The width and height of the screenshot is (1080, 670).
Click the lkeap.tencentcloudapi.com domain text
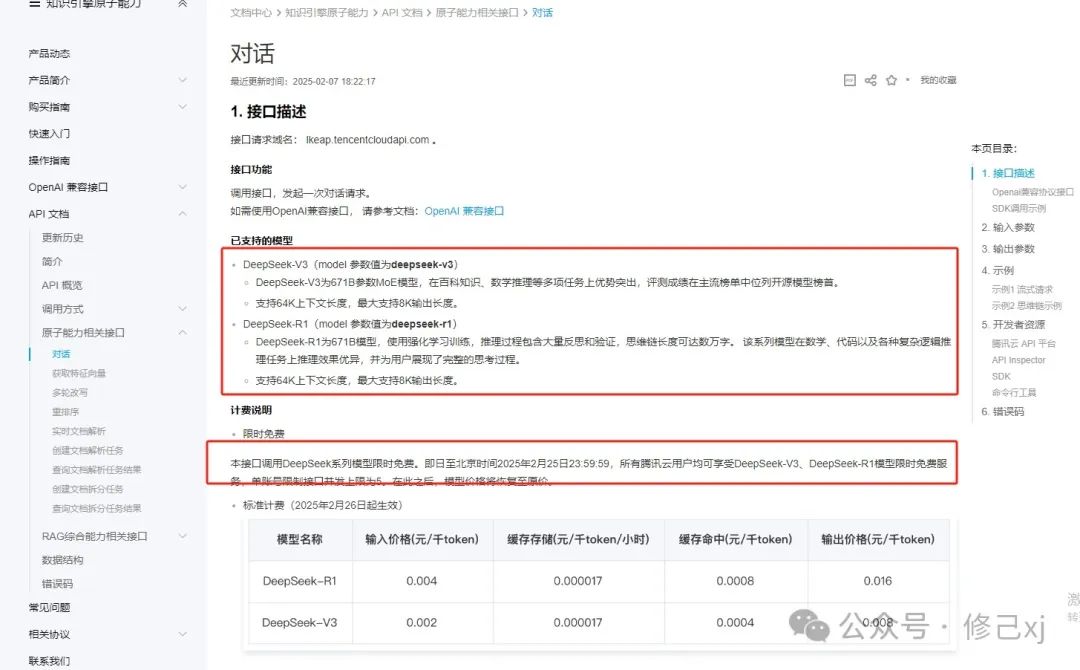pos(368,140)
